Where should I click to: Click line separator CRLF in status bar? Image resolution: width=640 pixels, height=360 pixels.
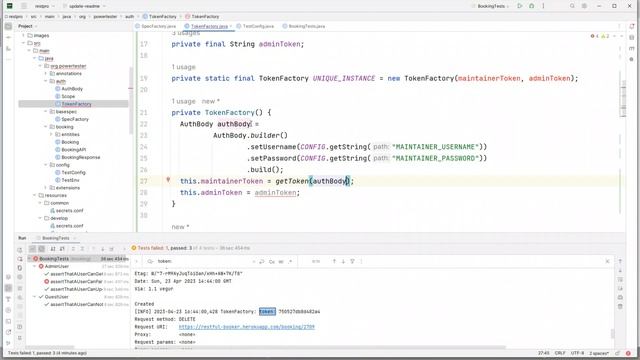point(560,353)
